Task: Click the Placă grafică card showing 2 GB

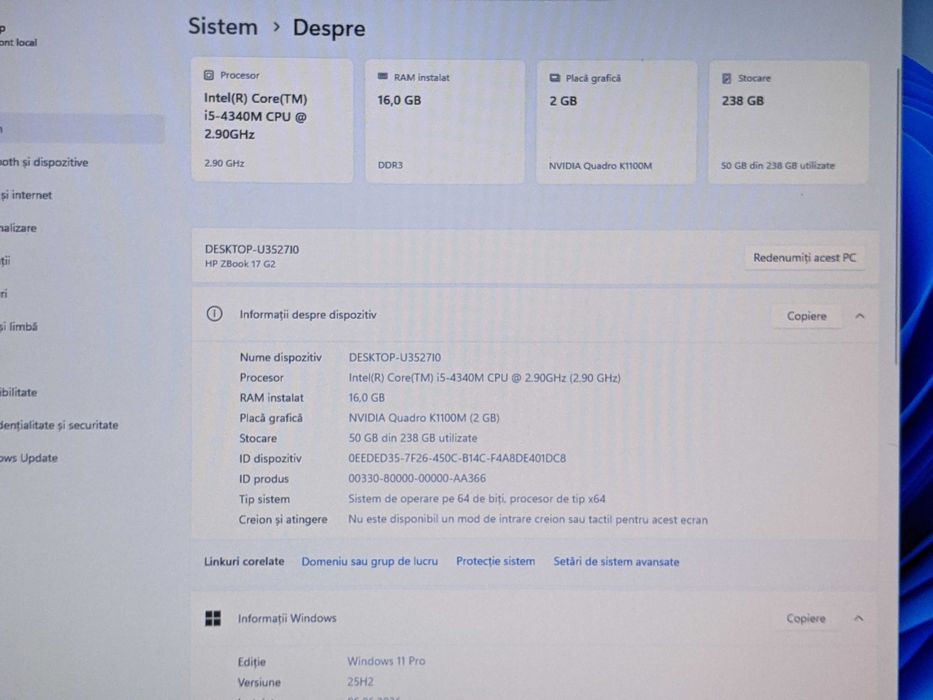Action: [x=616, y=122]
